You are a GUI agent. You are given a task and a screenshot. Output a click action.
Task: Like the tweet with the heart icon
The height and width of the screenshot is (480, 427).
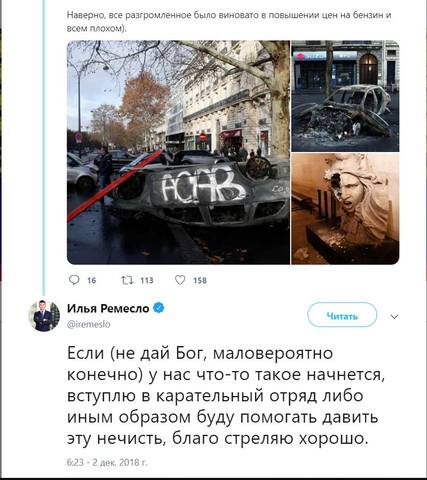tap(180, 280)
